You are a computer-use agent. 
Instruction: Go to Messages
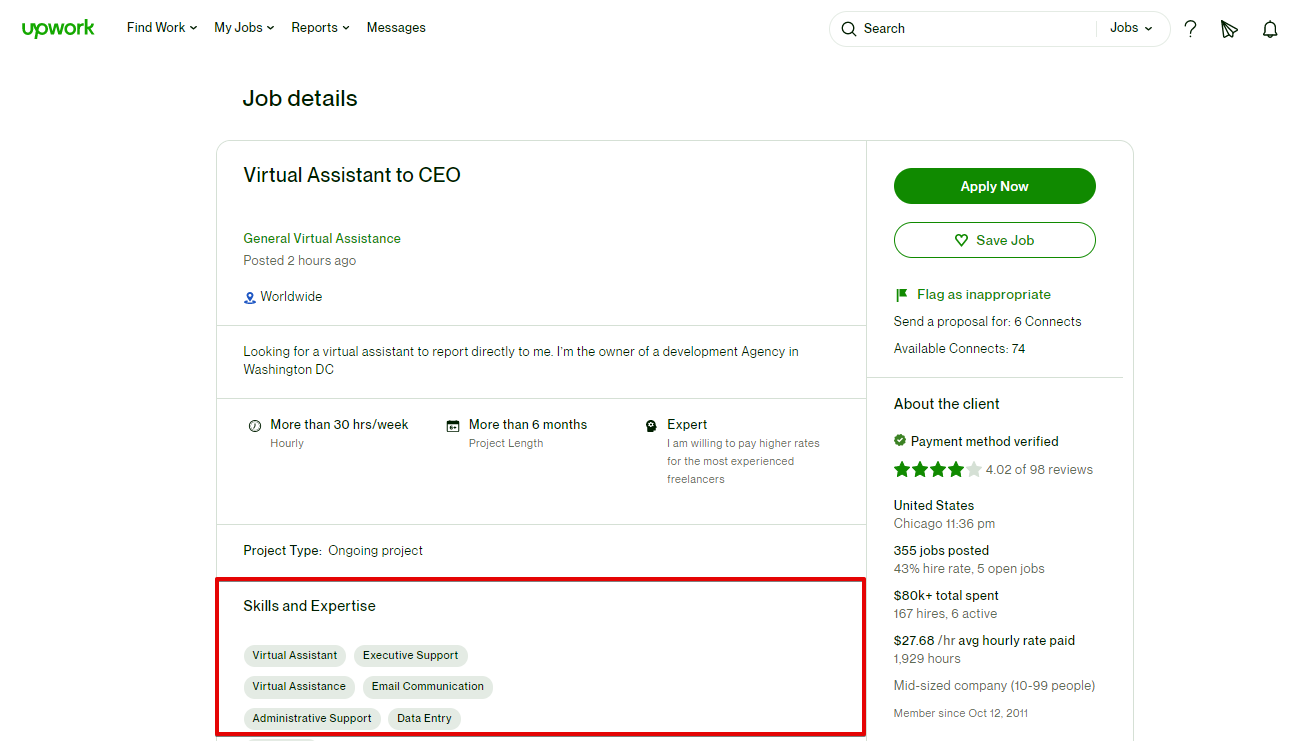[x=396, y=28]
